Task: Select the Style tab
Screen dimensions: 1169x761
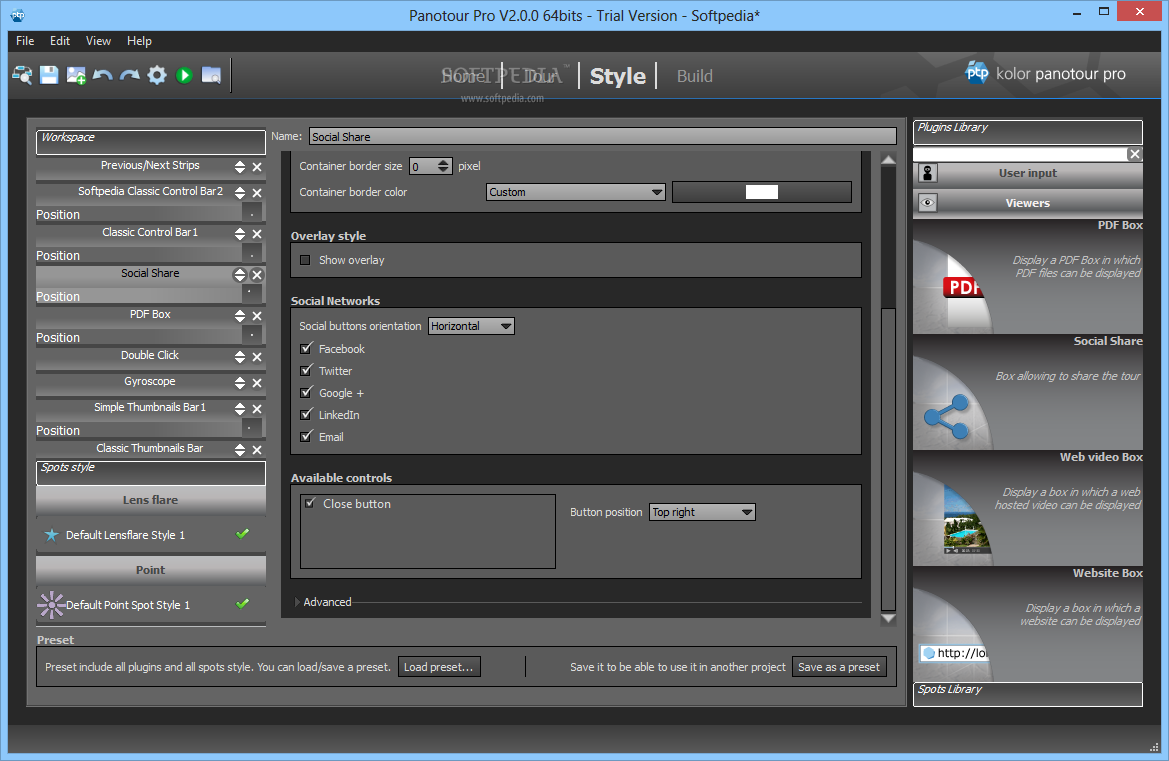Action: [617, 76]
